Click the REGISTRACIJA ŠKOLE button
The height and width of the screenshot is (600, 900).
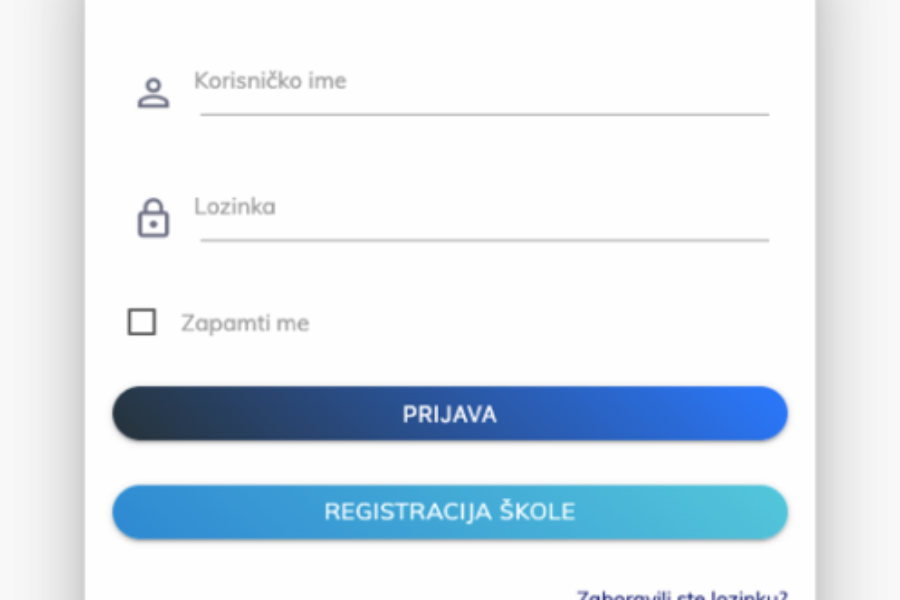[x=450, y=511]
